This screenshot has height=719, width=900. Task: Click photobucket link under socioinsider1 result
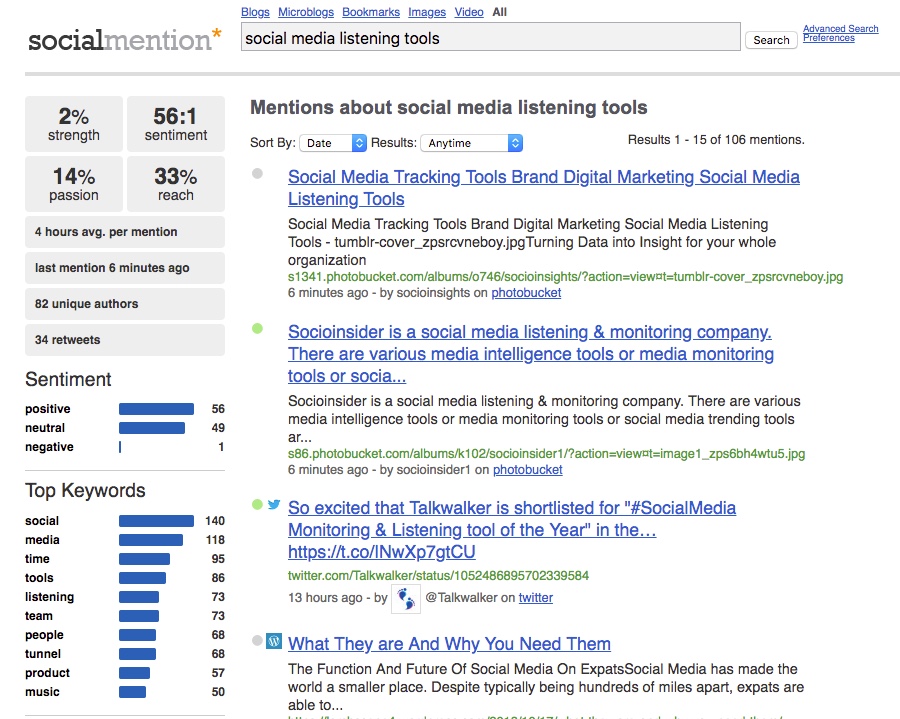(x=527, y=469)
